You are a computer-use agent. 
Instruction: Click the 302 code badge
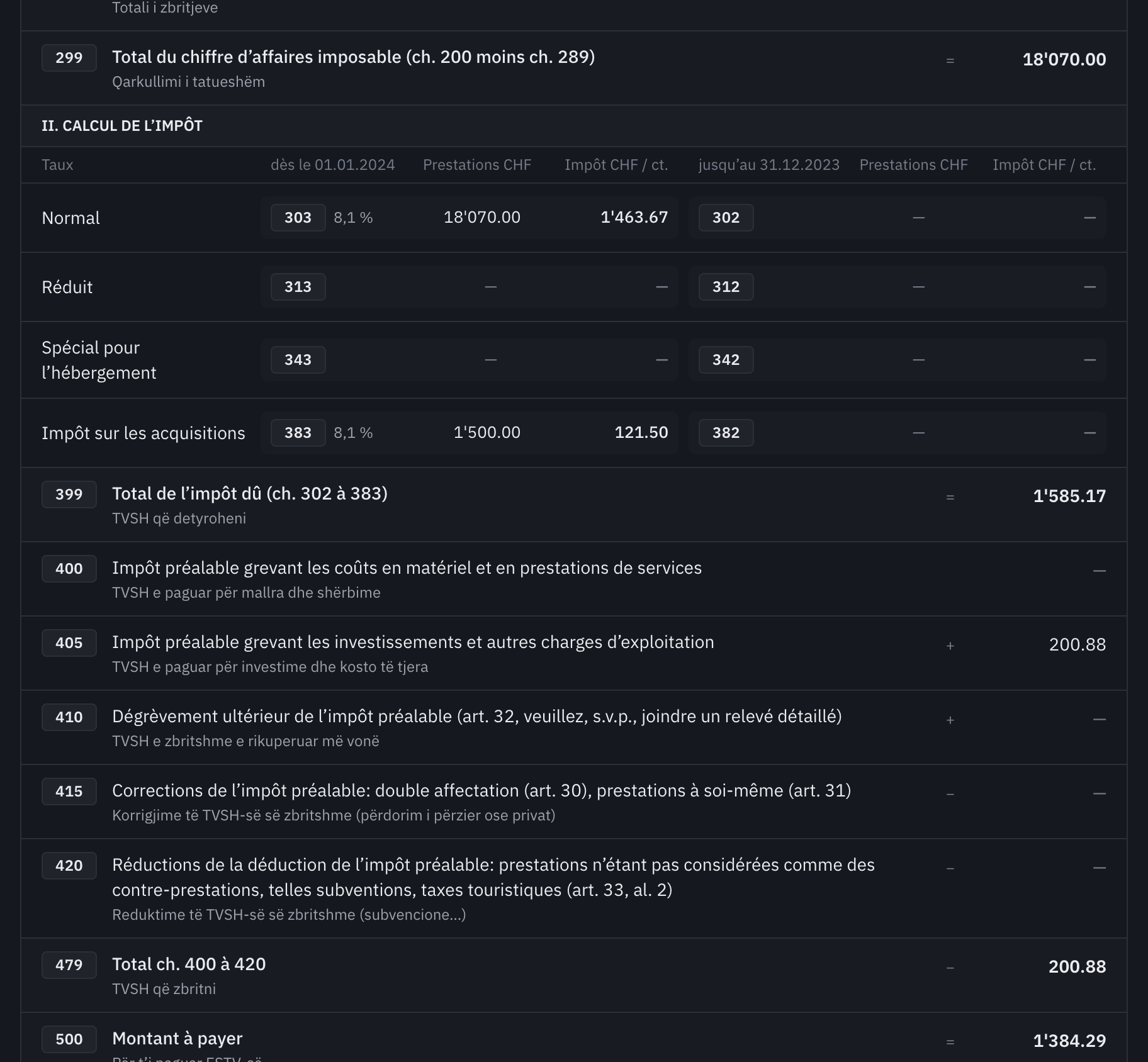pos(726,218)
